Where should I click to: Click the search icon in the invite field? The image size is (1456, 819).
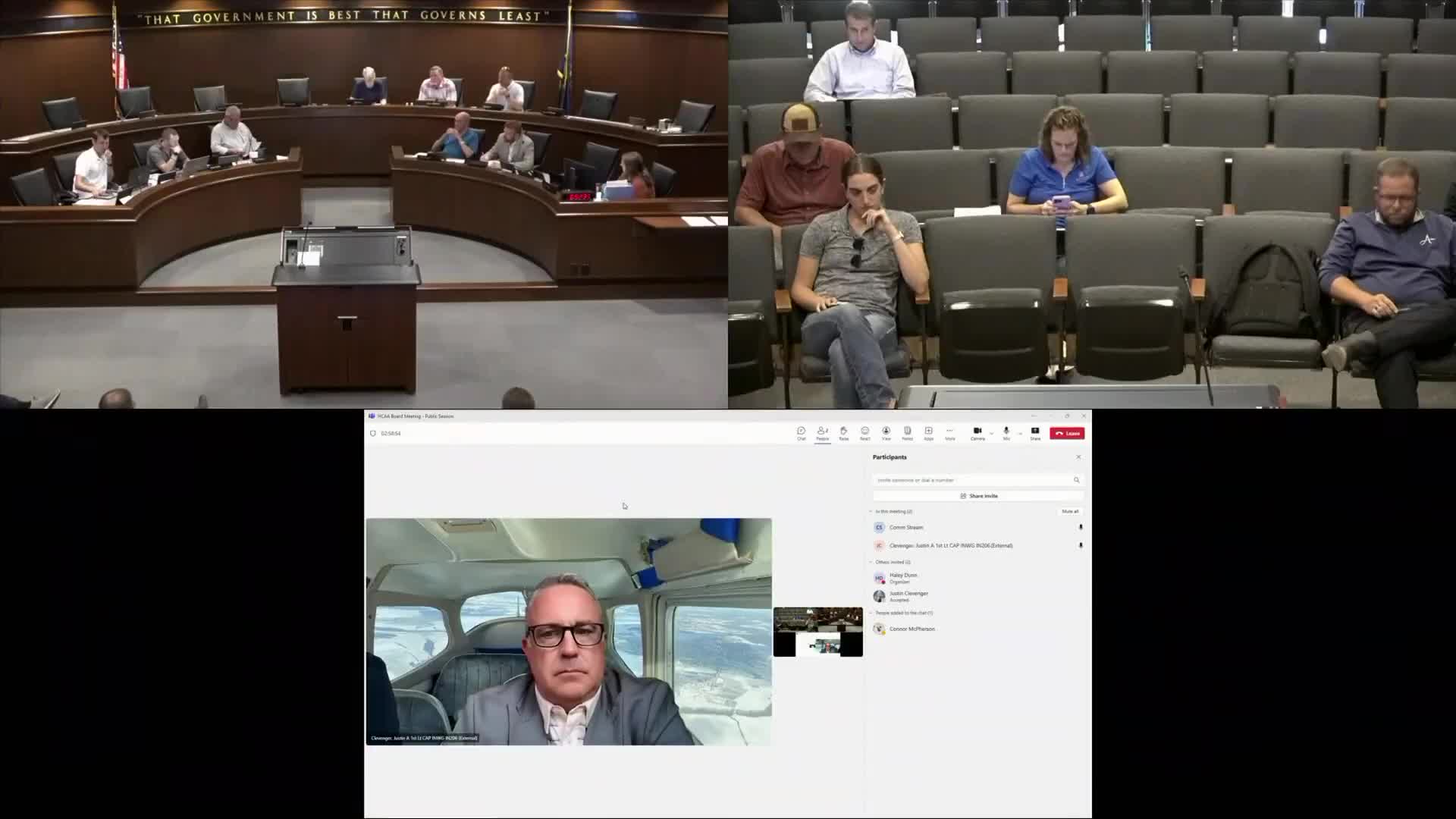pyautogui.click(x=1077, y=480)
